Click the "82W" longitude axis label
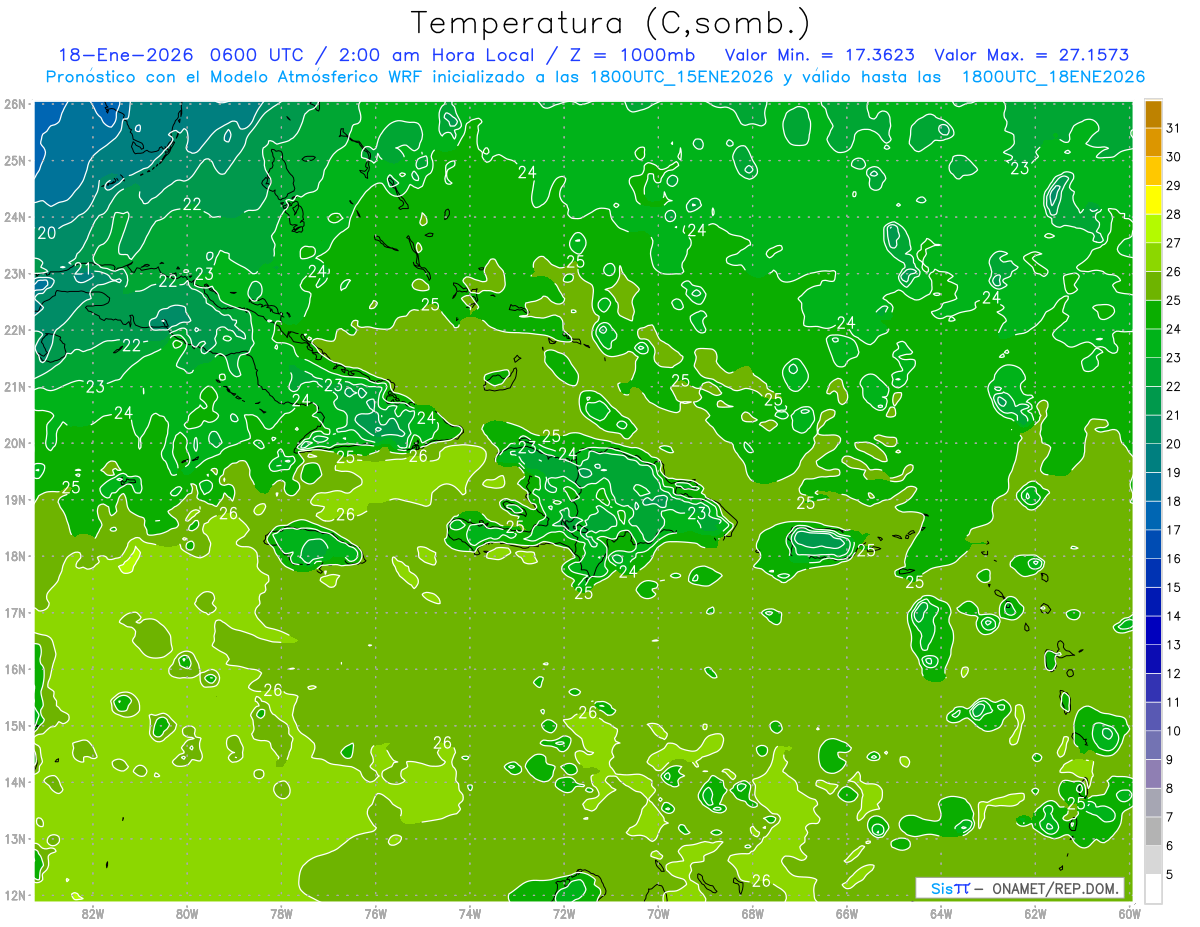This screenshot has width=1200, height=927. pos(92,913)
